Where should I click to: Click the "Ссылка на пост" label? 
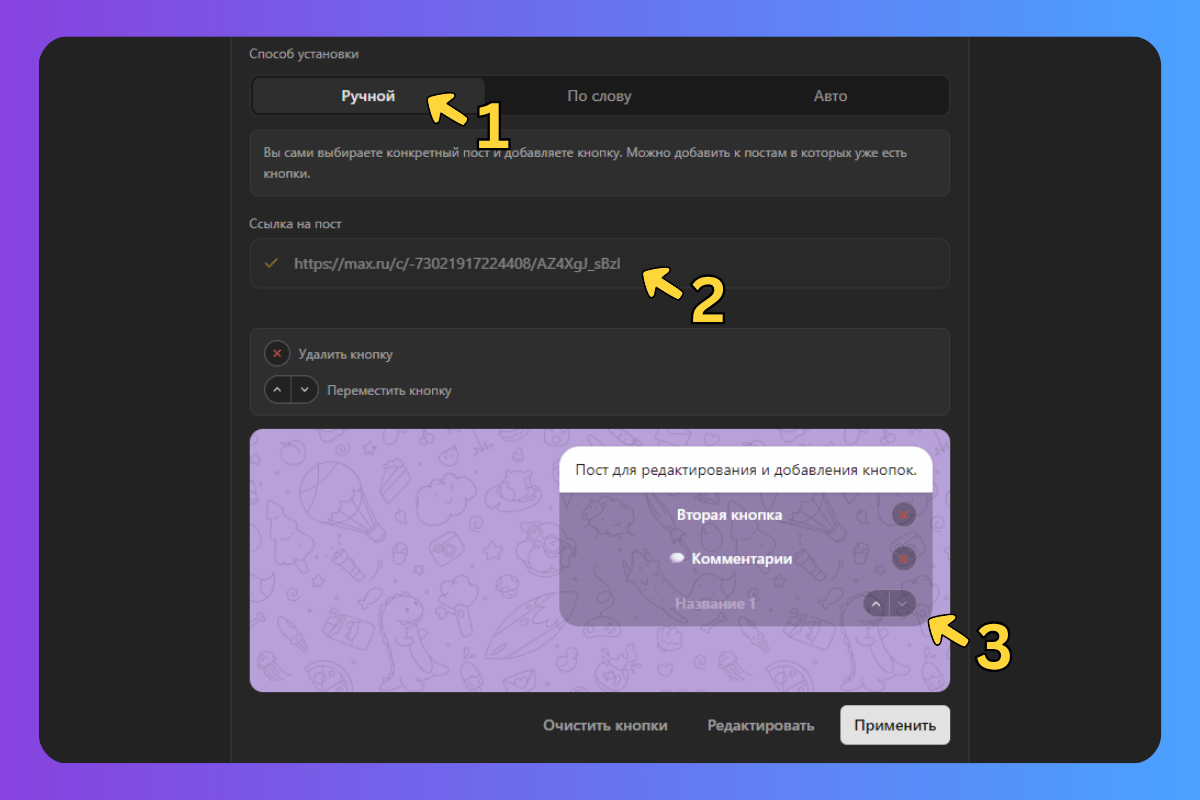(295, 223)
